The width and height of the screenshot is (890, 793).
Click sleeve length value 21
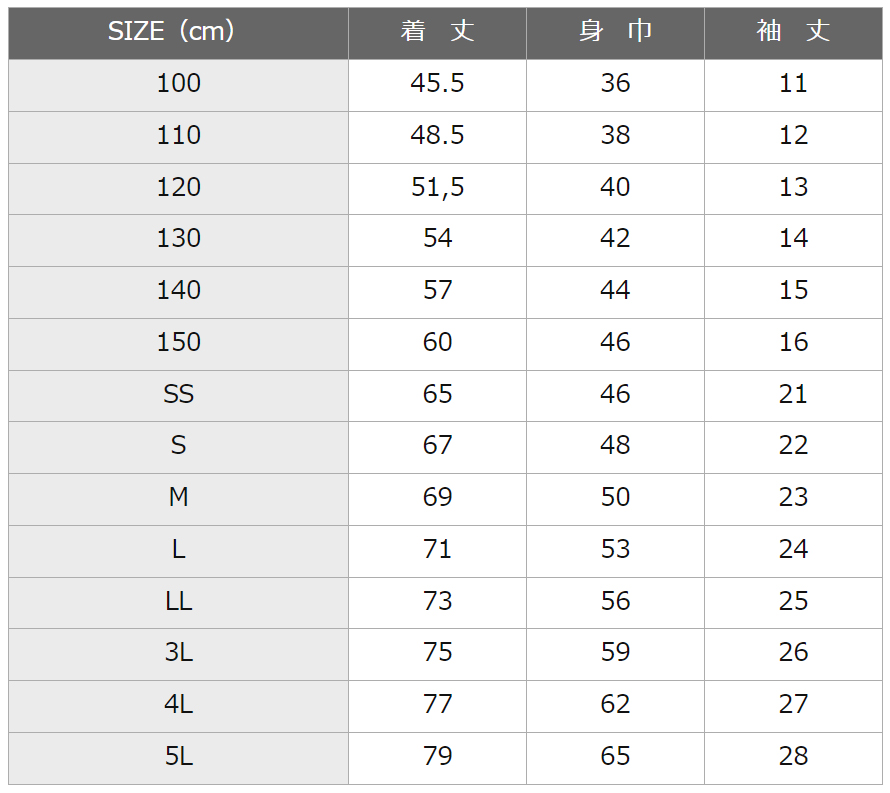[x=794, y=396]
